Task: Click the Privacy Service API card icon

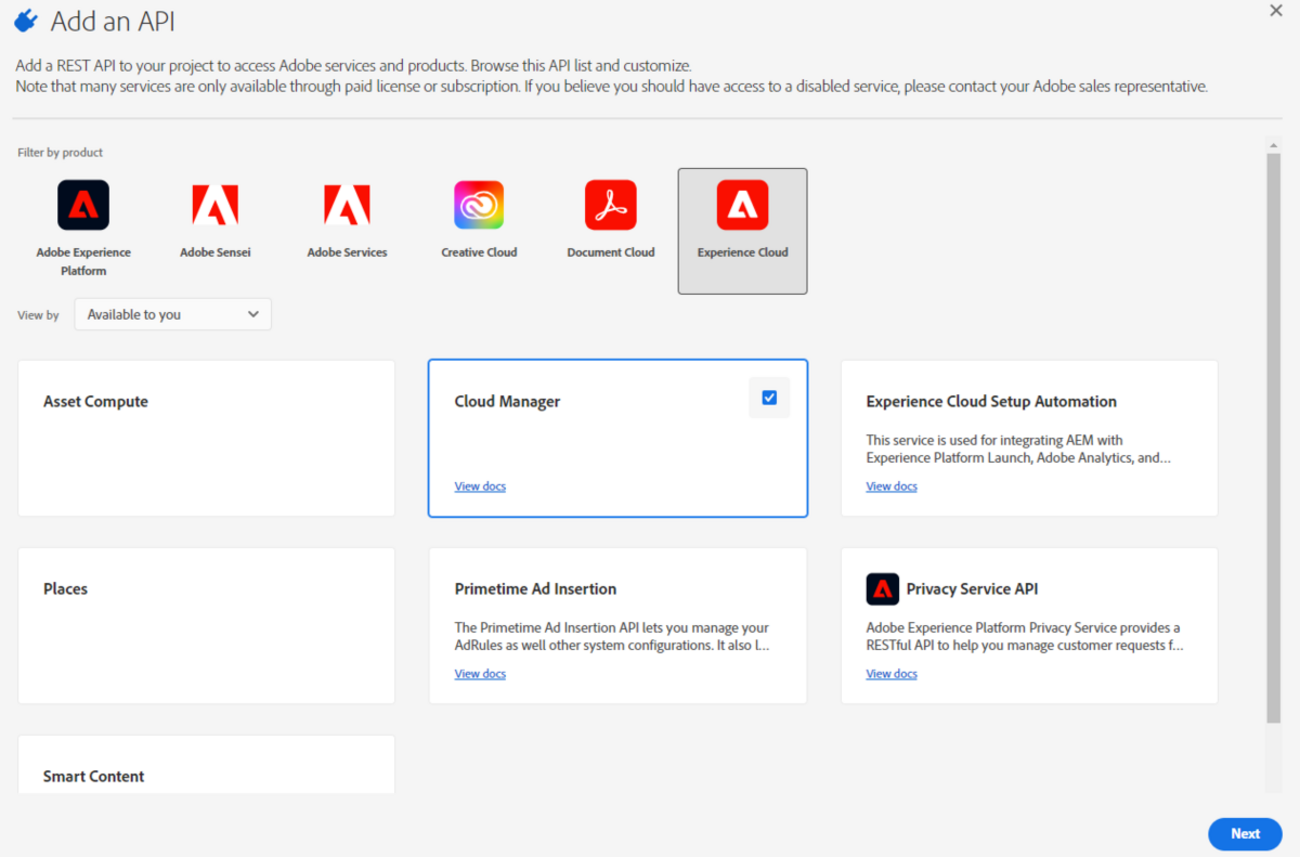Action: [x=882, y=589]
